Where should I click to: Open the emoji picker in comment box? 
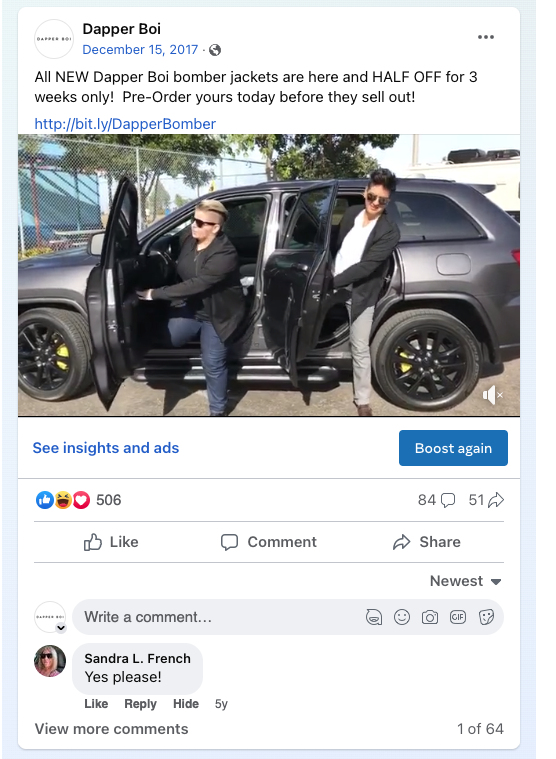[x=402, y=617]
